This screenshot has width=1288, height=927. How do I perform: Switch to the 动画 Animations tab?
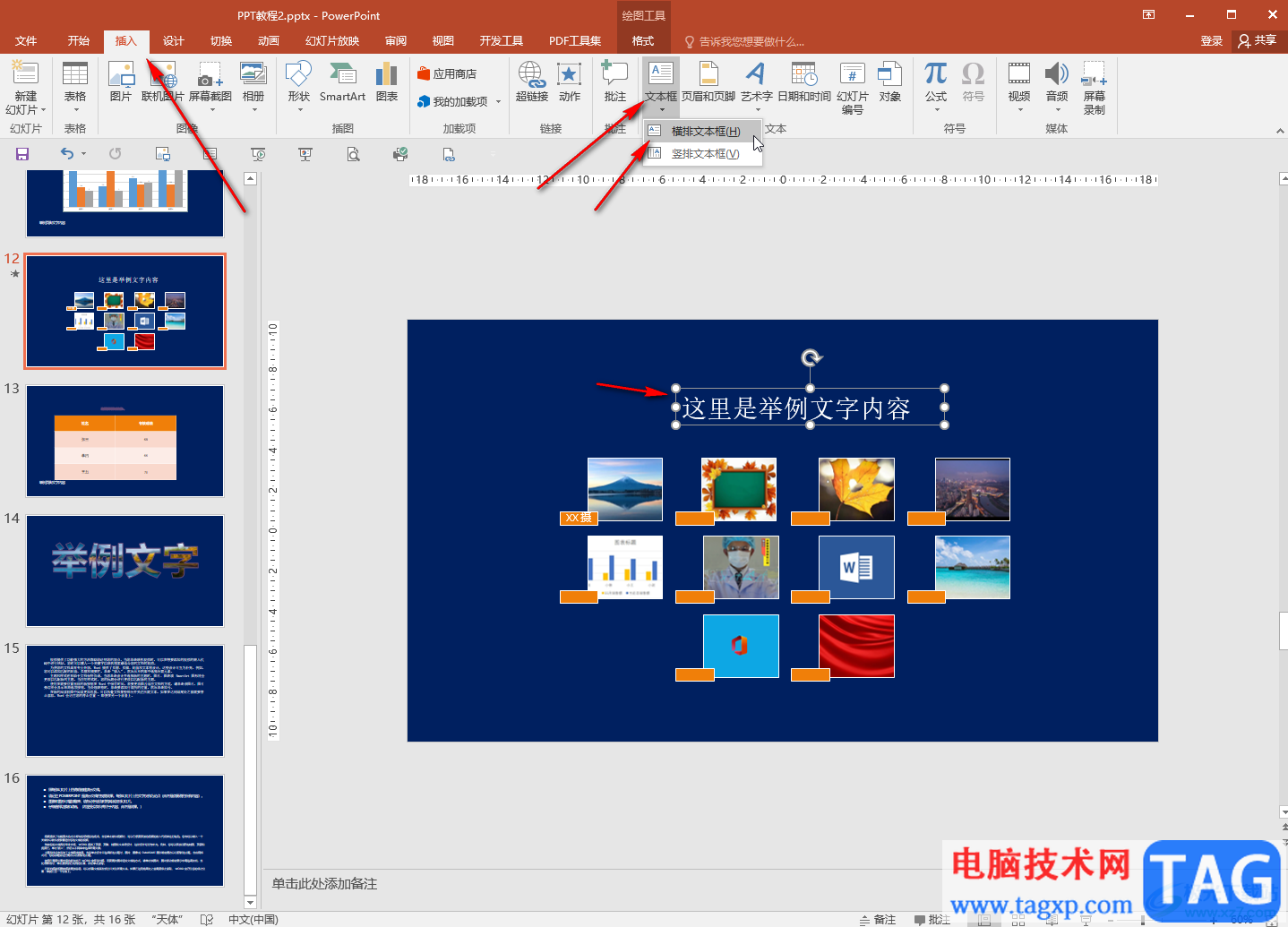(269, 41)
